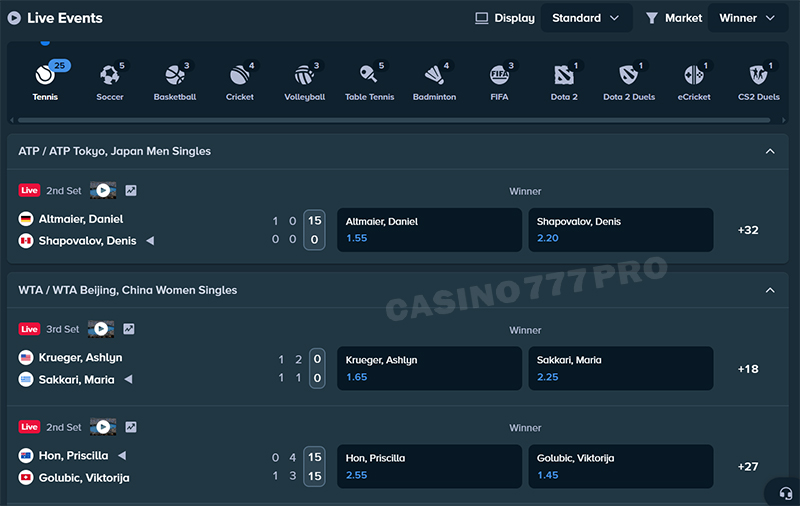This screenshot has height=506, width=800.
Task: Open the Cricket category
Action: 239,76
